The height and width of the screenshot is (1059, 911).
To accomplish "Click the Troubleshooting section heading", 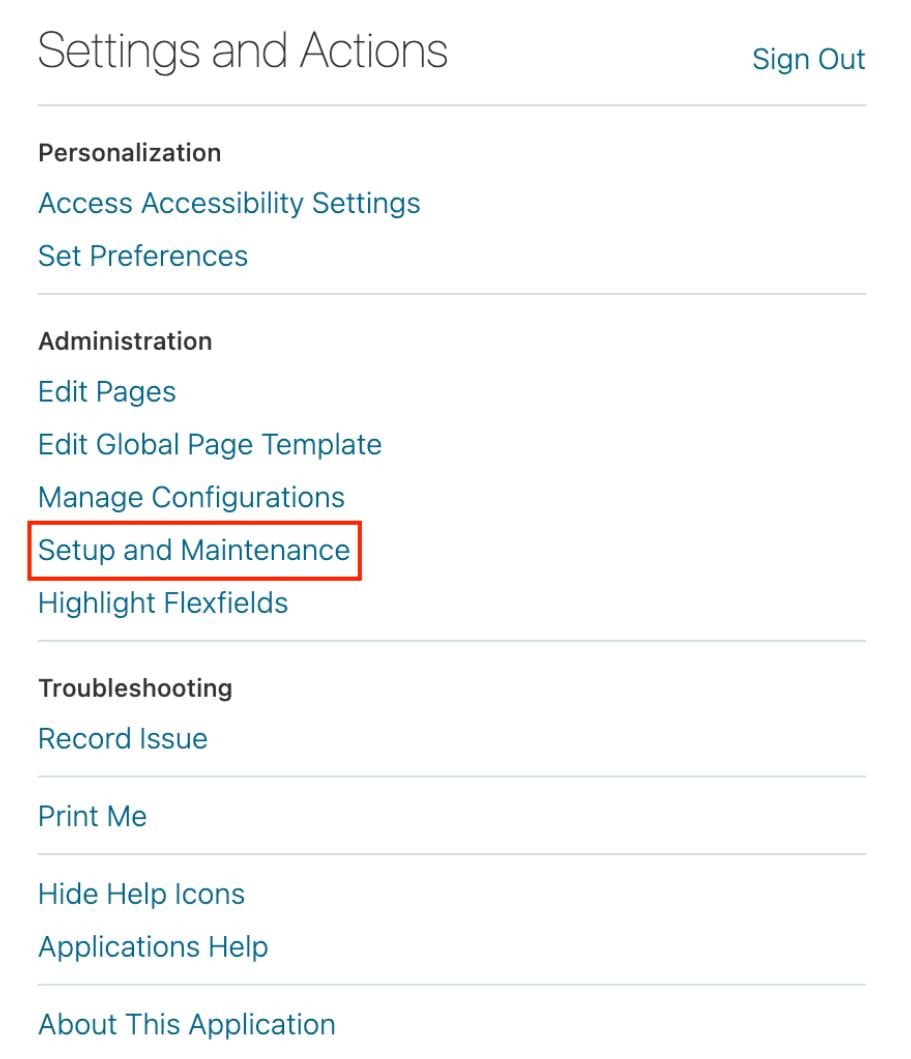I will click(135, 688).
